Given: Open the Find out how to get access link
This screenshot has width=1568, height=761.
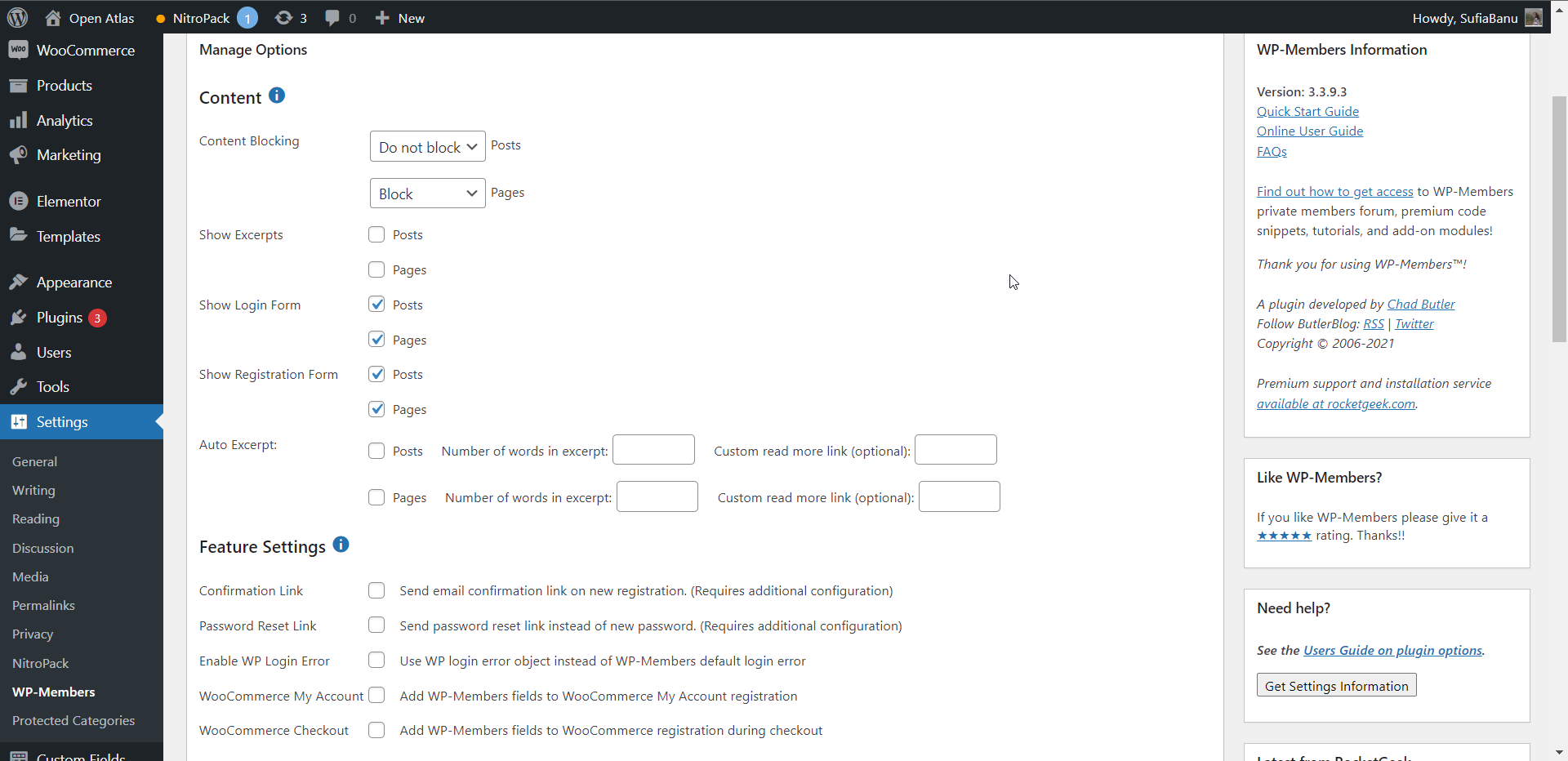Looking at the screenshot, I should 1335,191.
